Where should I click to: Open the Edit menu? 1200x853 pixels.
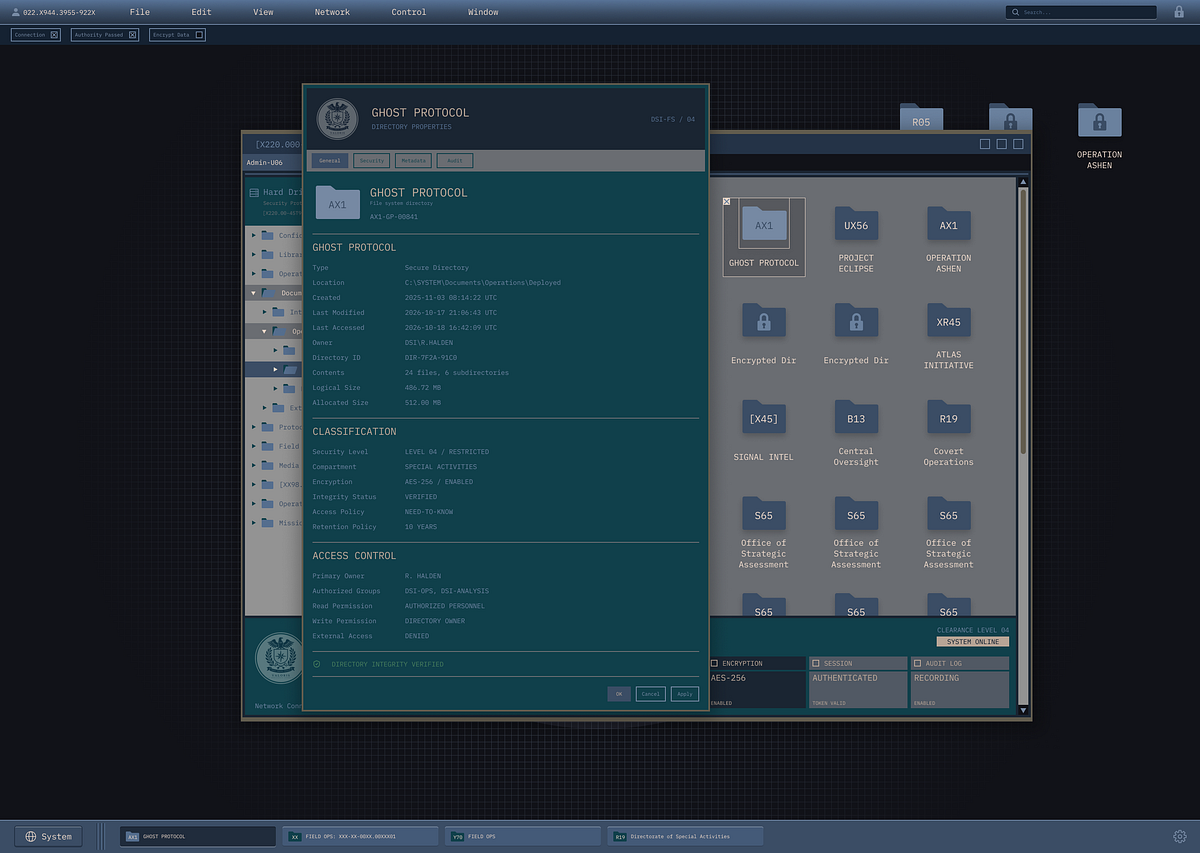coord(202,12)
